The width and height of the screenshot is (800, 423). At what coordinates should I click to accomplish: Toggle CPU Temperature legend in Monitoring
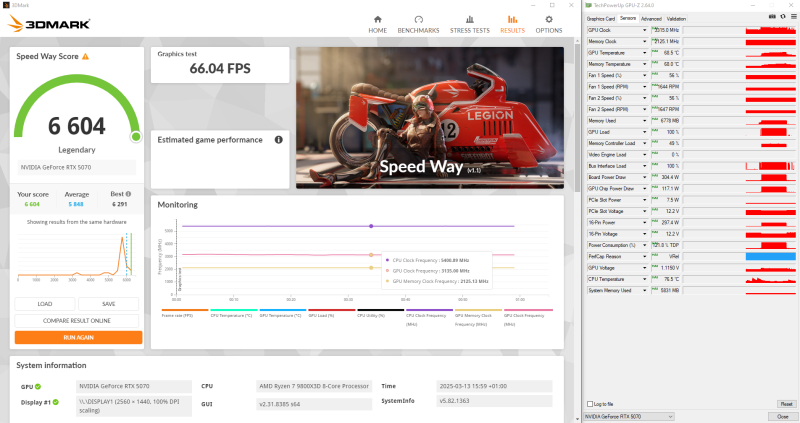click(234, 313)
